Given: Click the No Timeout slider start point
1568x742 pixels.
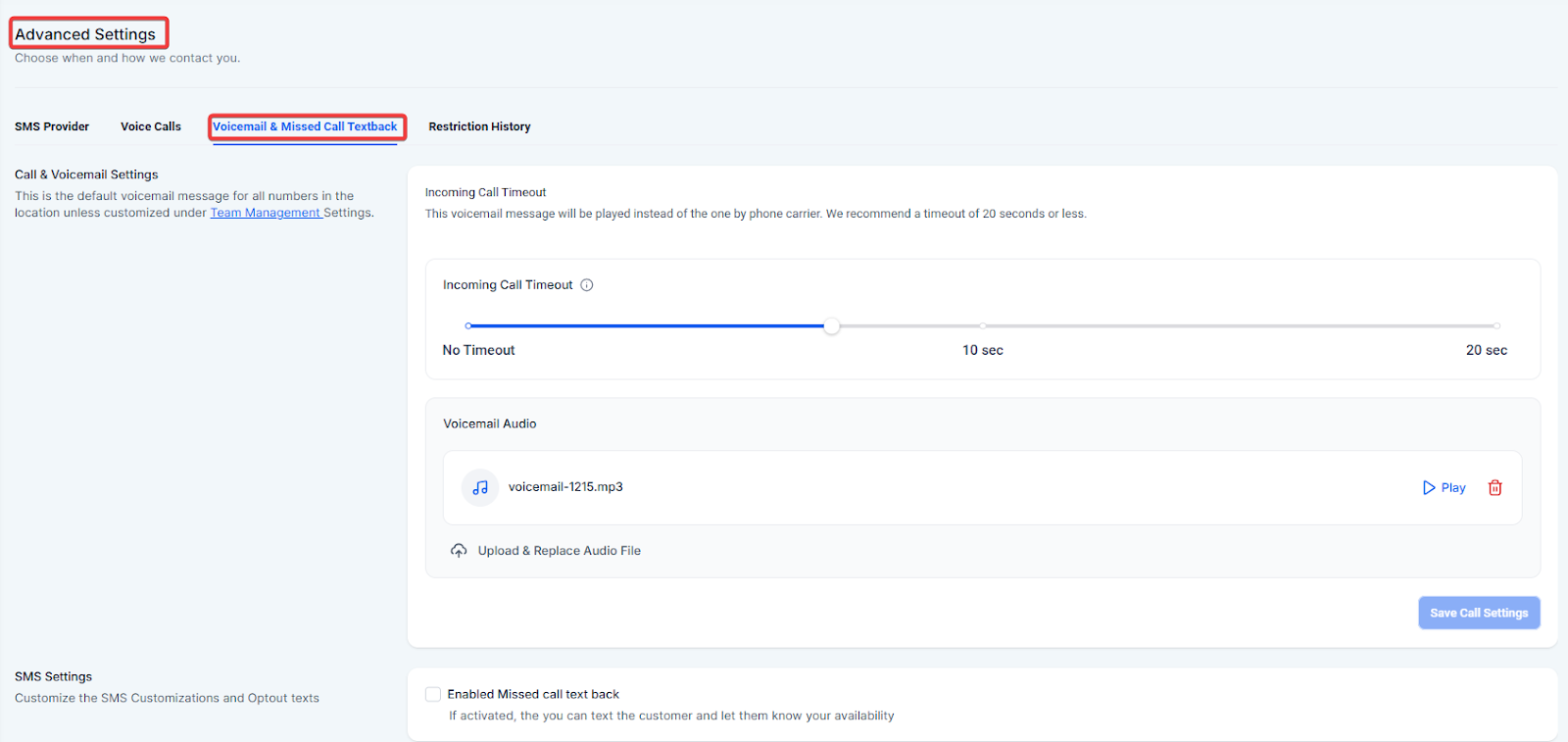Looking at the screenshot, I should pos(468,325).
